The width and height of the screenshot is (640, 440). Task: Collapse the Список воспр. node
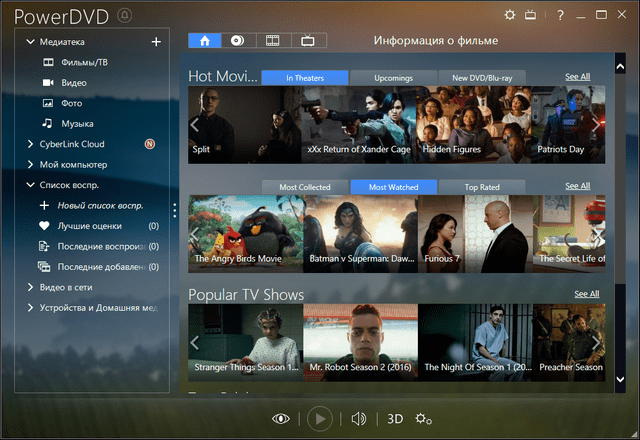click(x=30, y=185)
